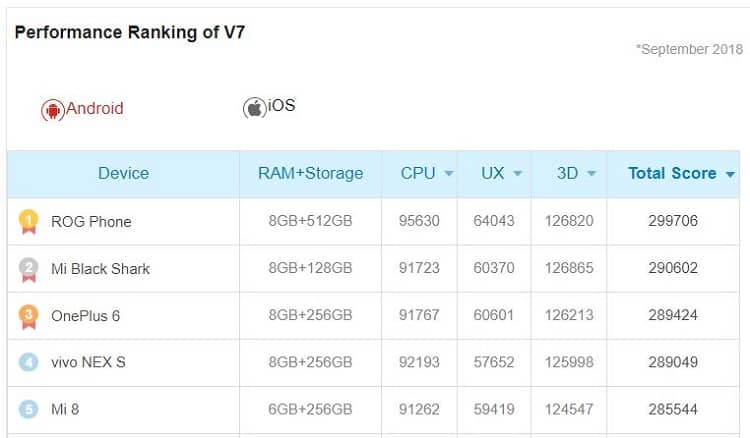
Task: Click the gold rank 1 medal icon
Action: (x=29, y=222)
